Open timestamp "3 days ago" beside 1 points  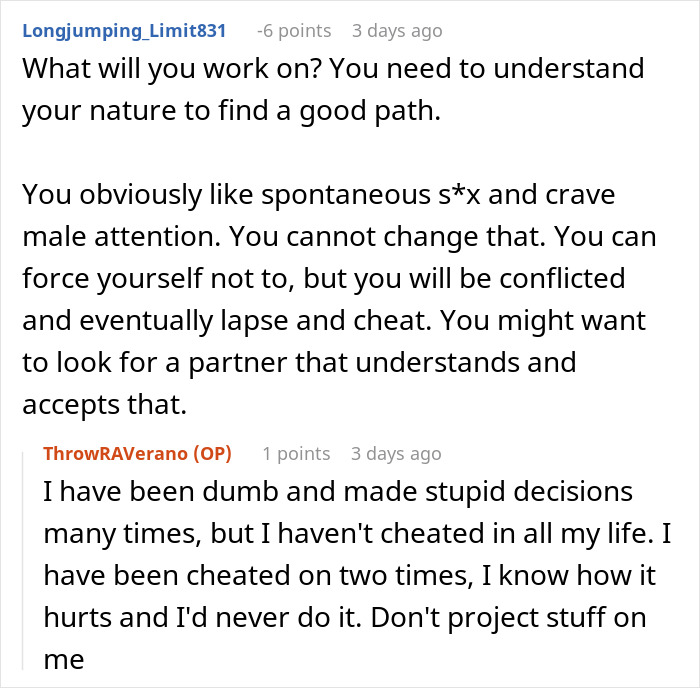(x=396, y=454)
